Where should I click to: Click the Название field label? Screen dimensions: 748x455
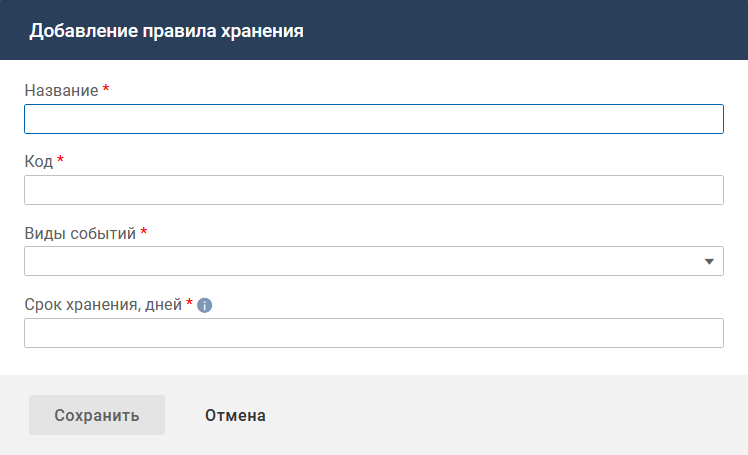pos(61,91)
